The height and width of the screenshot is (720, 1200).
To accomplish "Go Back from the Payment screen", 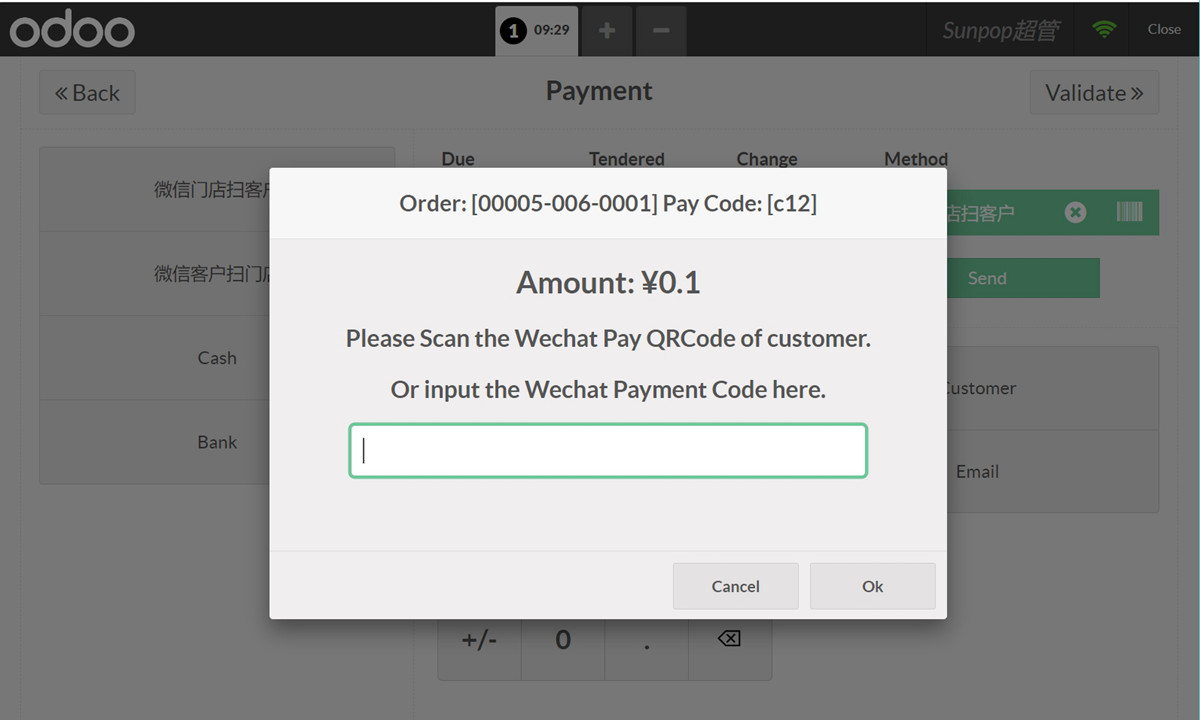I will 87,93.
